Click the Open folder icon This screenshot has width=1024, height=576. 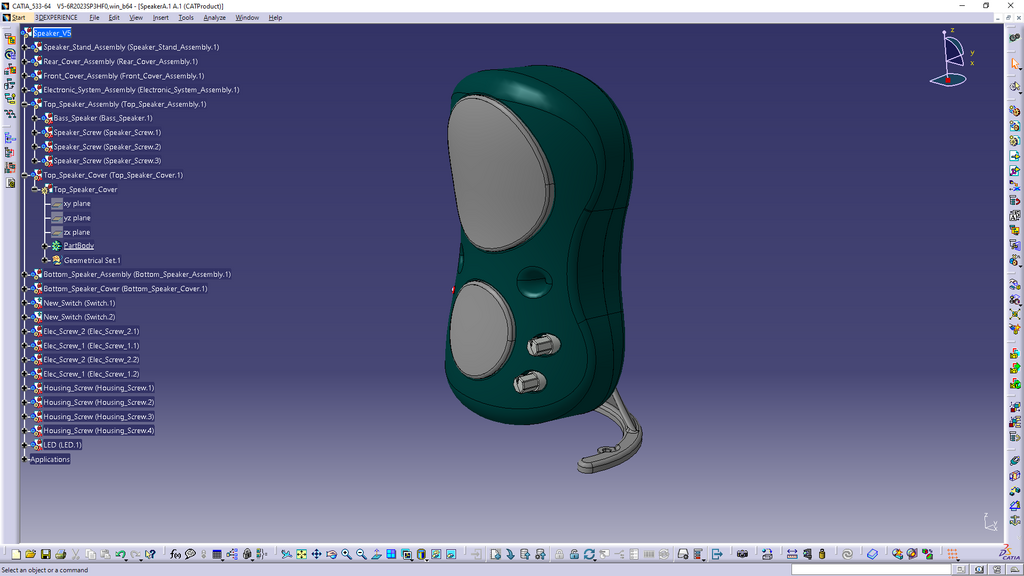pos(30,554)
